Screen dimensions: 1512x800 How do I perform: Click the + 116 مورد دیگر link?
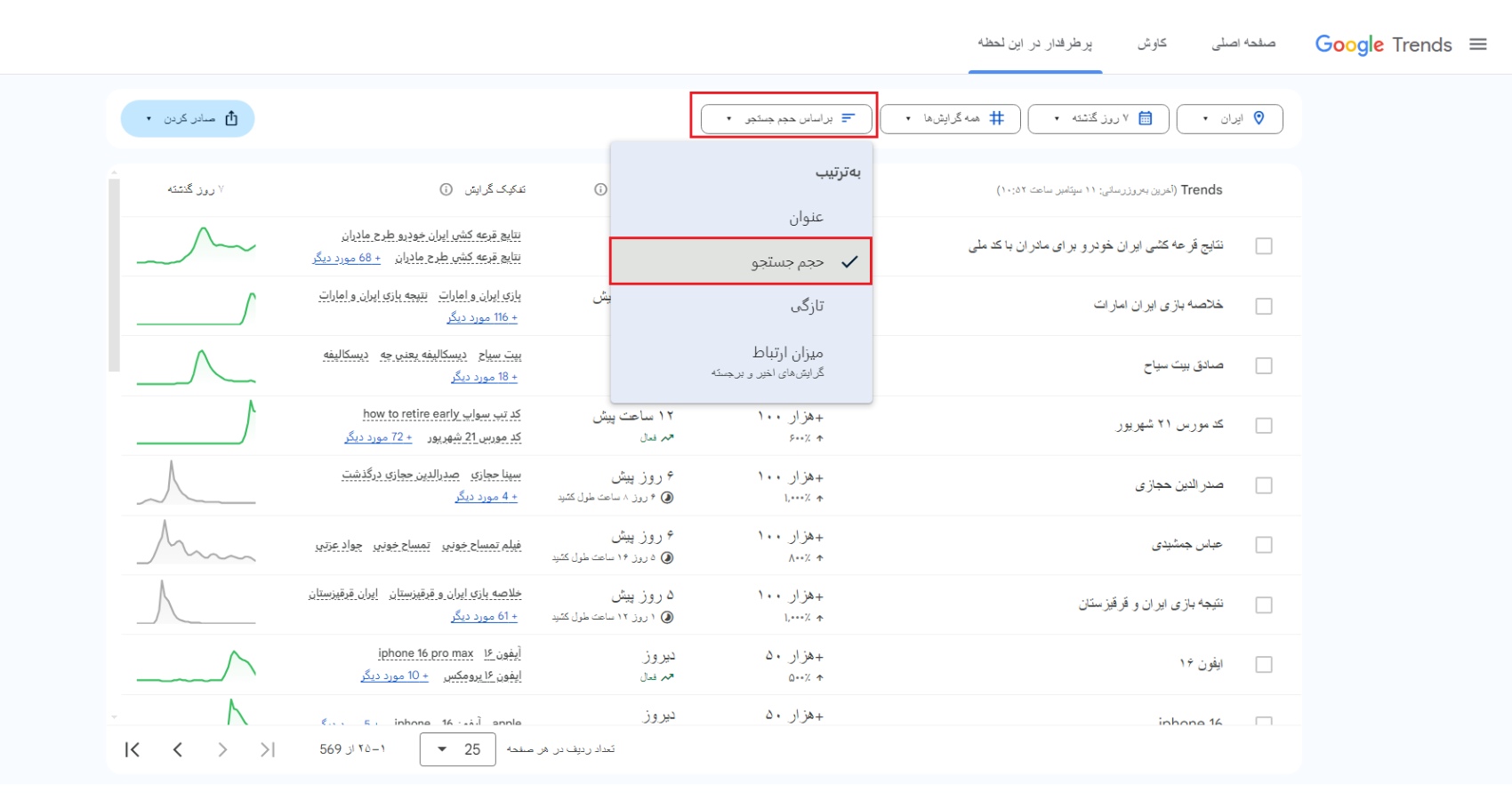[x=482, y=317]
